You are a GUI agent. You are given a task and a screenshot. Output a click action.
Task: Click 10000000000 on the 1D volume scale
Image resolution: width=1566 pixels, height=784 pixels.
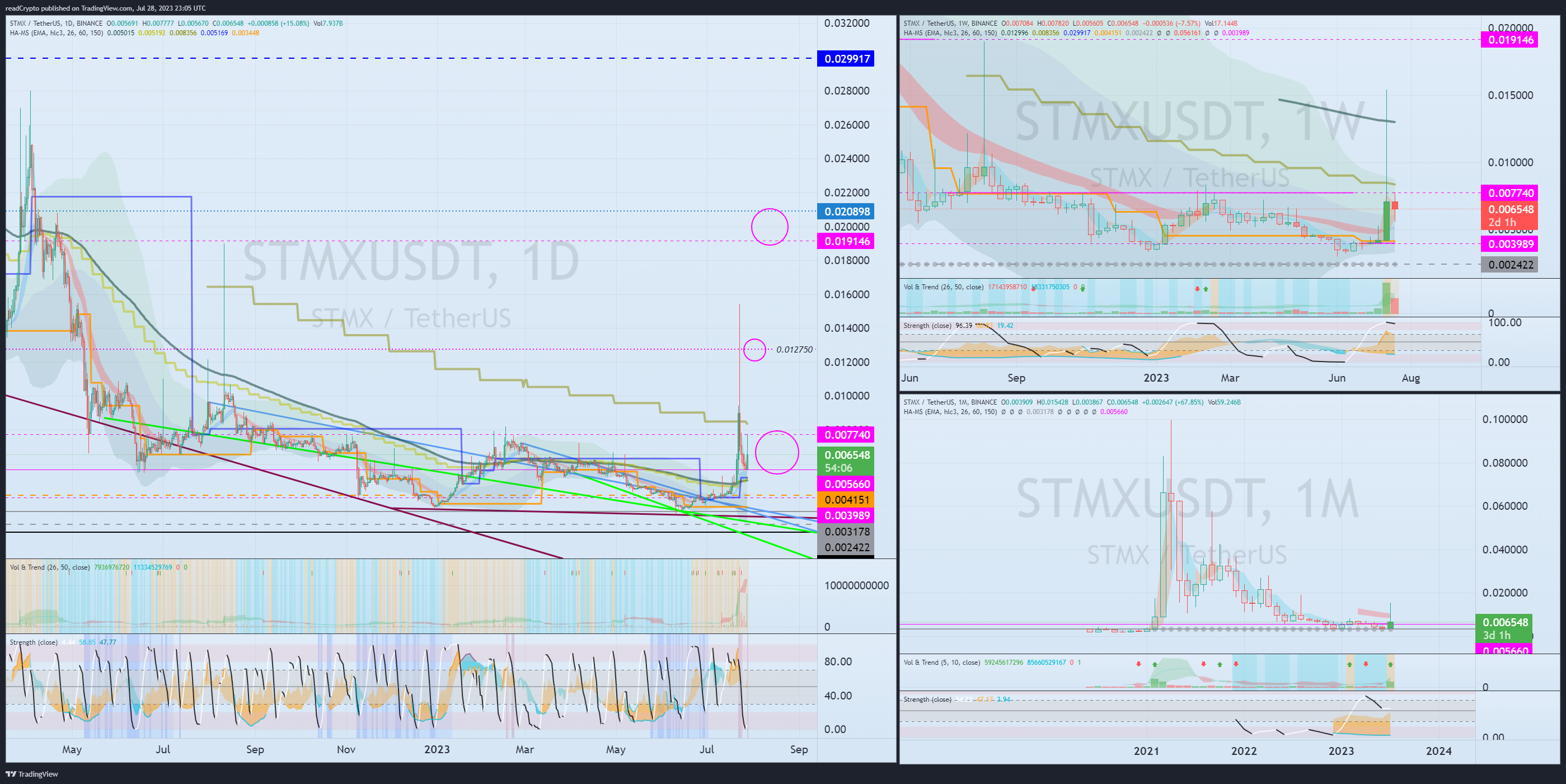click(856, 585)
